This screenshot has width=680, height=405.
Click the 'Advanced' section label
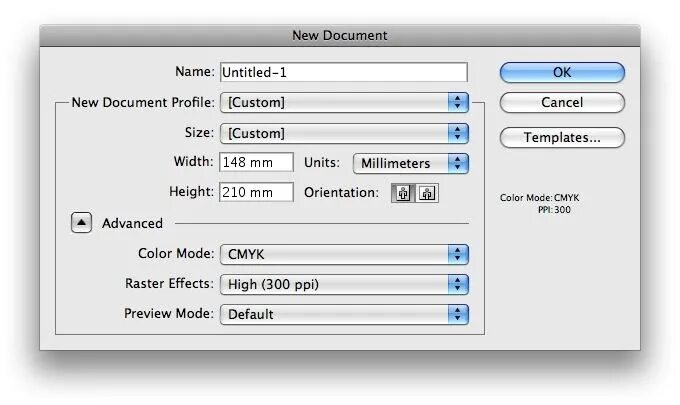[x=132, y=223]
